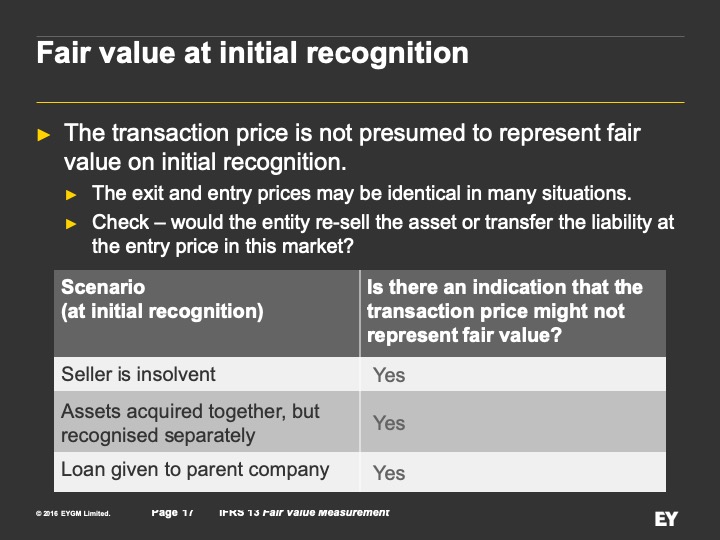Click the transaction price question header cell
720x540 pixels.
[513, 313]
